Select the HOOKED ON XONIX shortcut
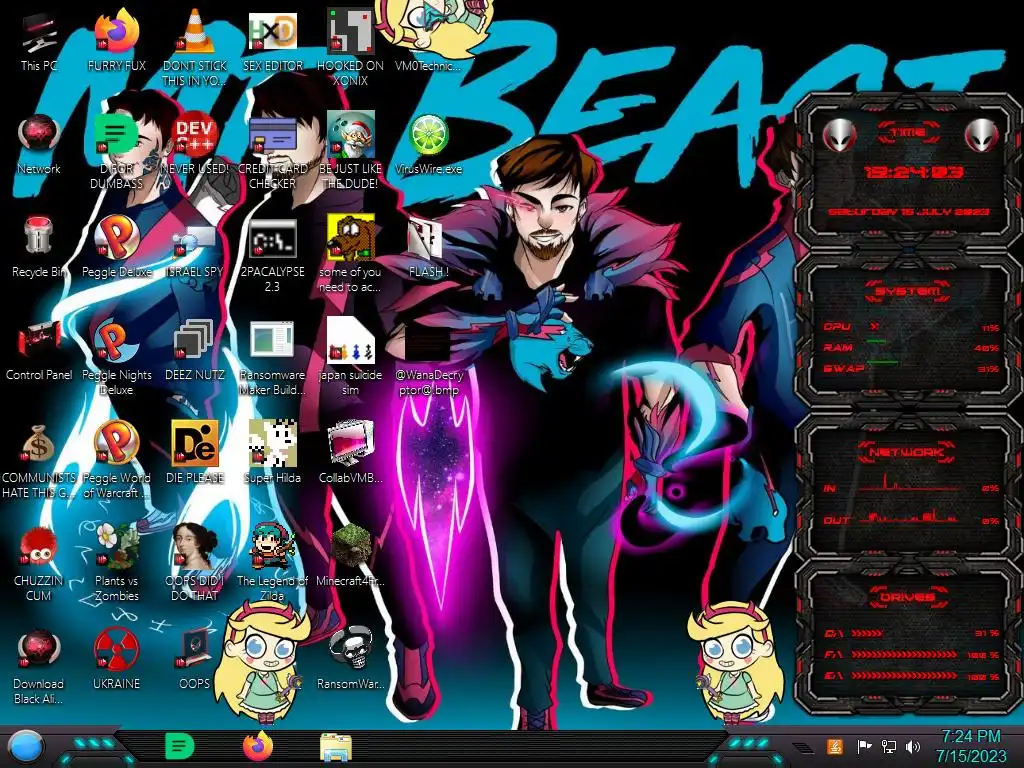This screenshot has width=1024, height=768. click(350, 47)
